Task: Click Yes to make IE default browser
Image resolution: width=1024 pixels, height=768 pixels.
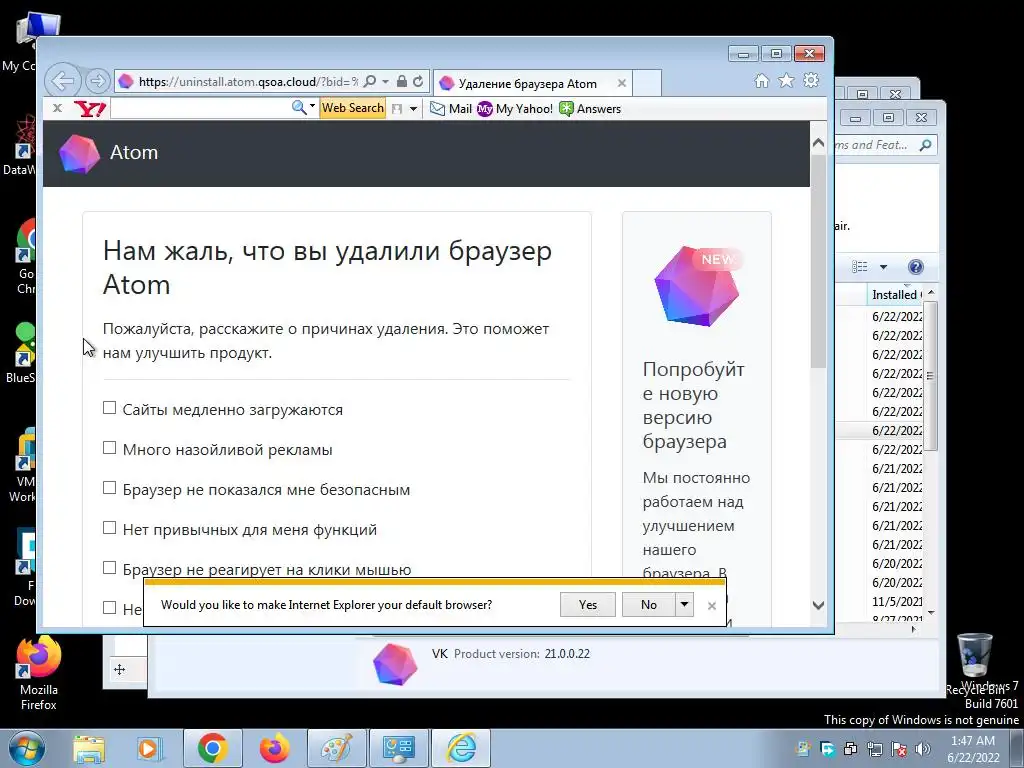Action: 588,605
